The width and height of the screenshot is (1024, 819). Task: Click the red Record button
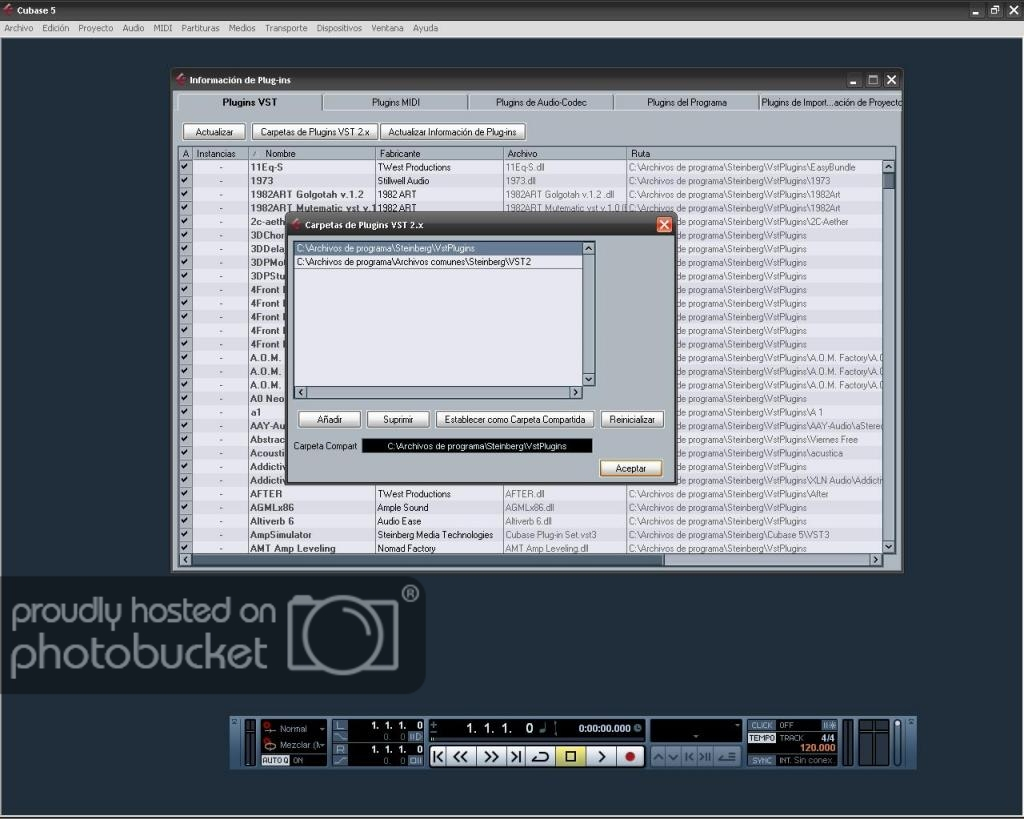630,756
